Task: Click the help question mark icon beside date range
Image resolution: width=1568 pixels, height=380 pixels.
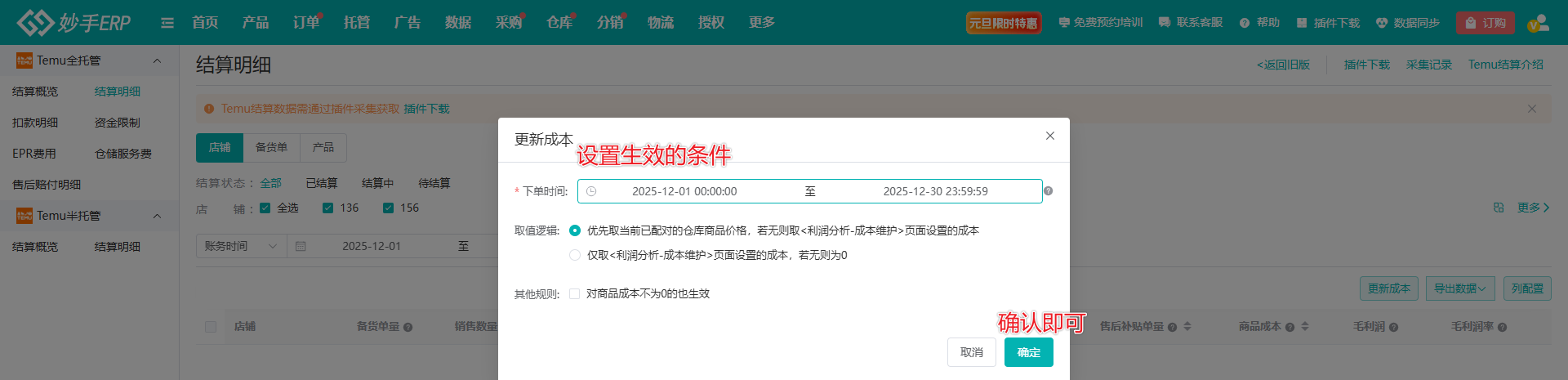Action: click(x=1048, y=191)
